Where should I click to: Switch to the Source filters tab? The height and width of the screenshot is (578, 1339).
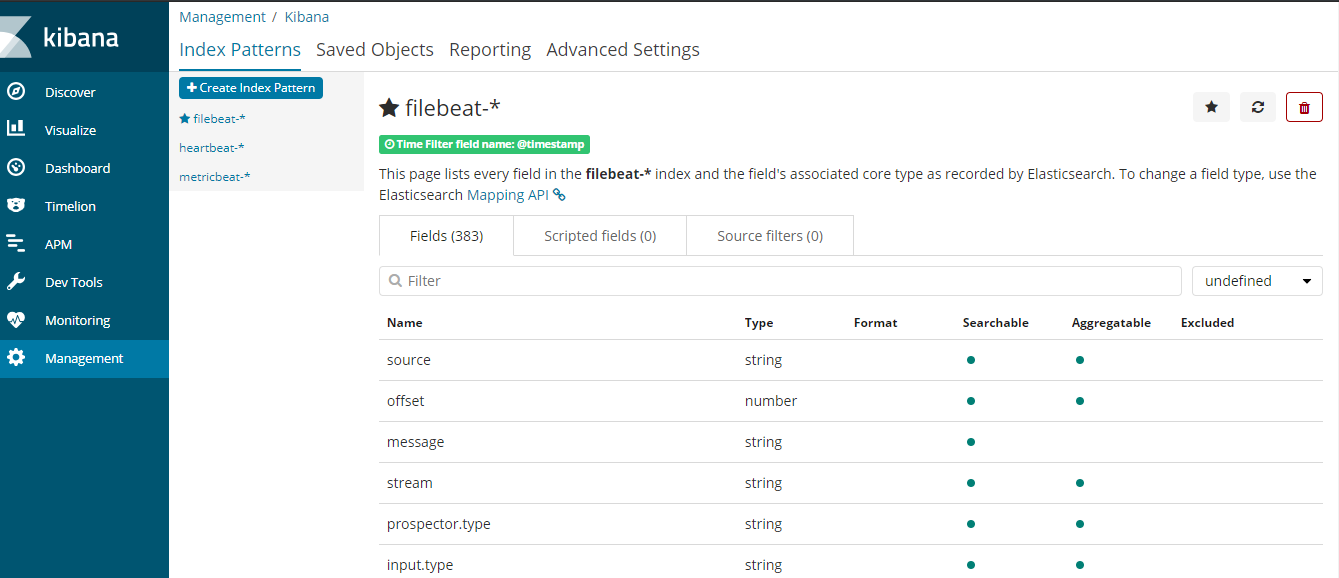coord(769,236)
